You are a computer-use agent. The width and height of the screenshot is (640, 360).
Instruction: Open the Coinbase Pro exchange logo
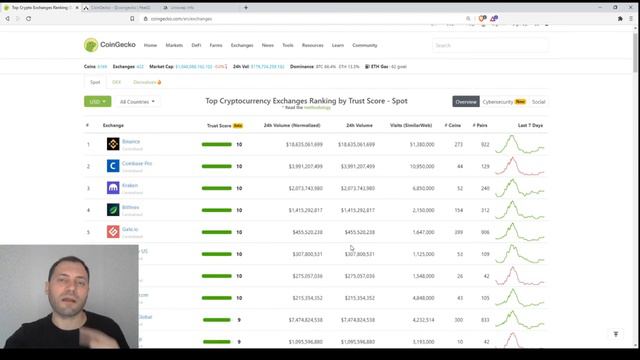(x=113, y=166)
